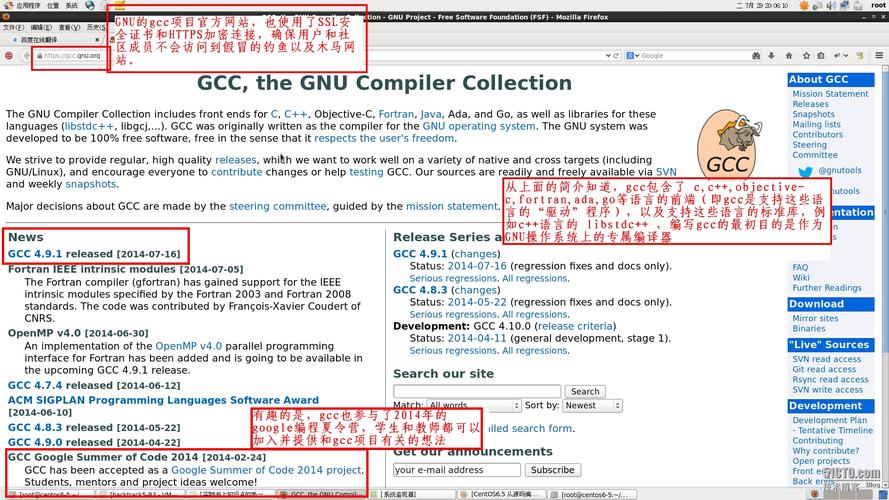Open the Downloads arrow icon in toolbar

pos(772,56)
